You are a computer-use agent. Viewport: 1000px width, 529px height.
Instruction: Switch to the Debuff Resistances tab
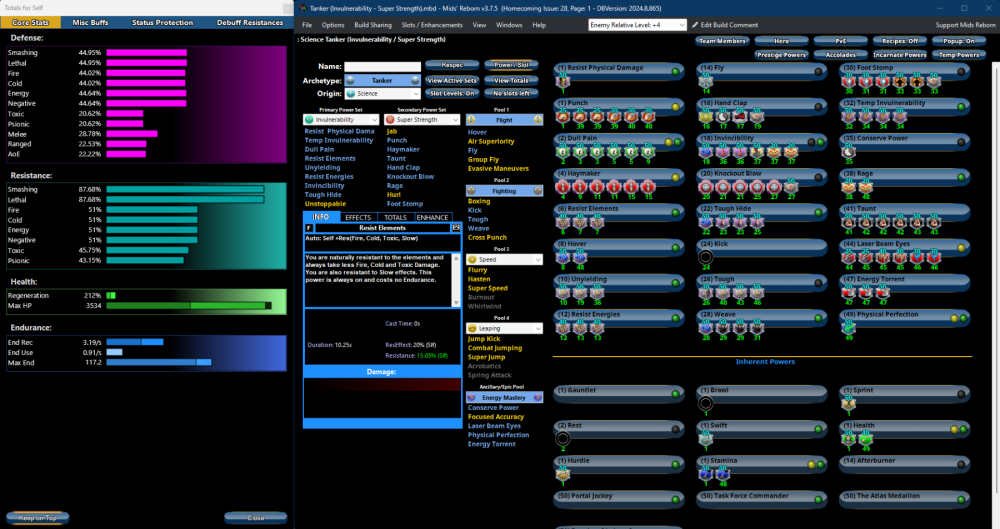[x=250, y=22]
